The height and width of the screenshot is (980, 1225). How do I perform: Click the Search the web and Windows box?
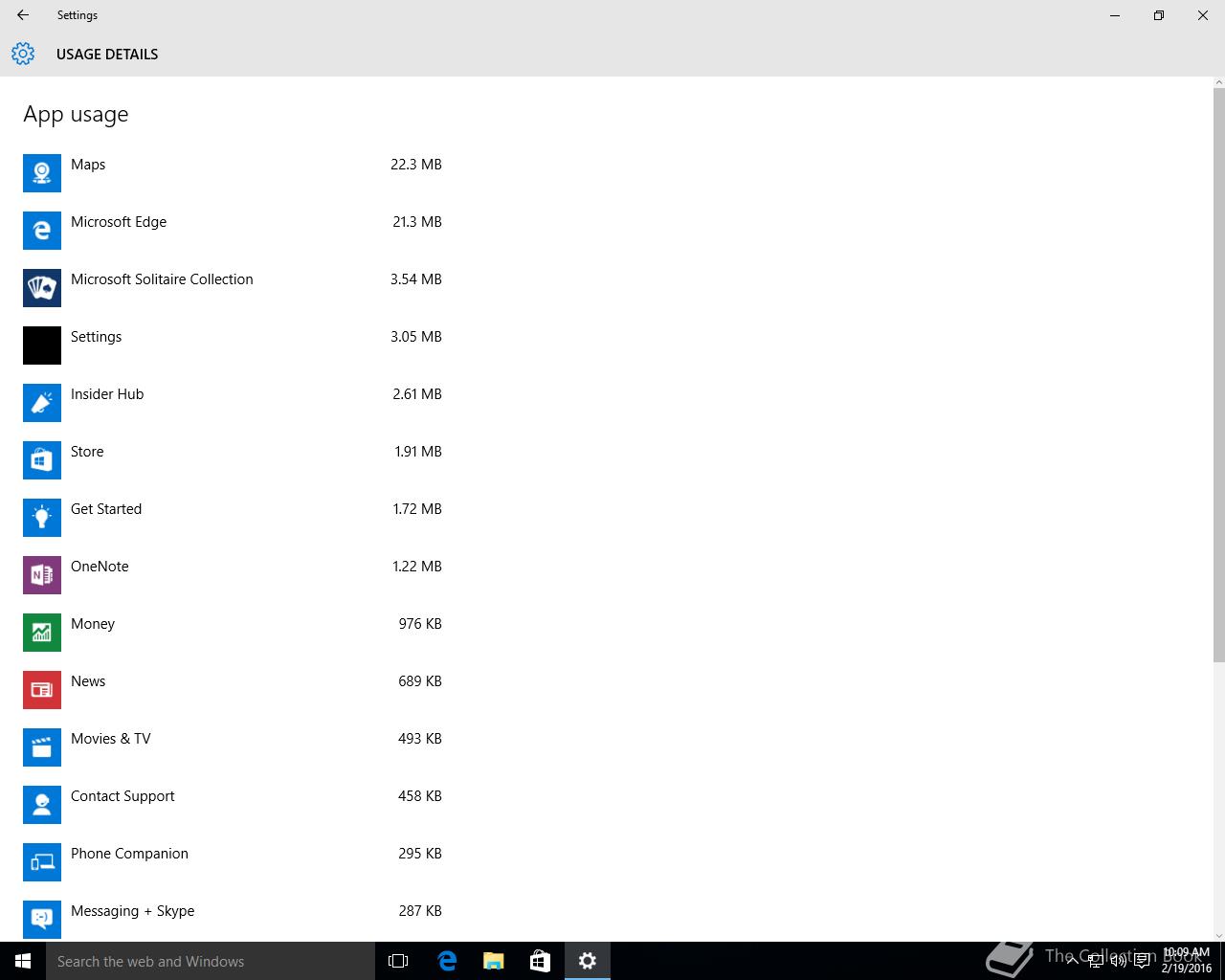point(211,961)
